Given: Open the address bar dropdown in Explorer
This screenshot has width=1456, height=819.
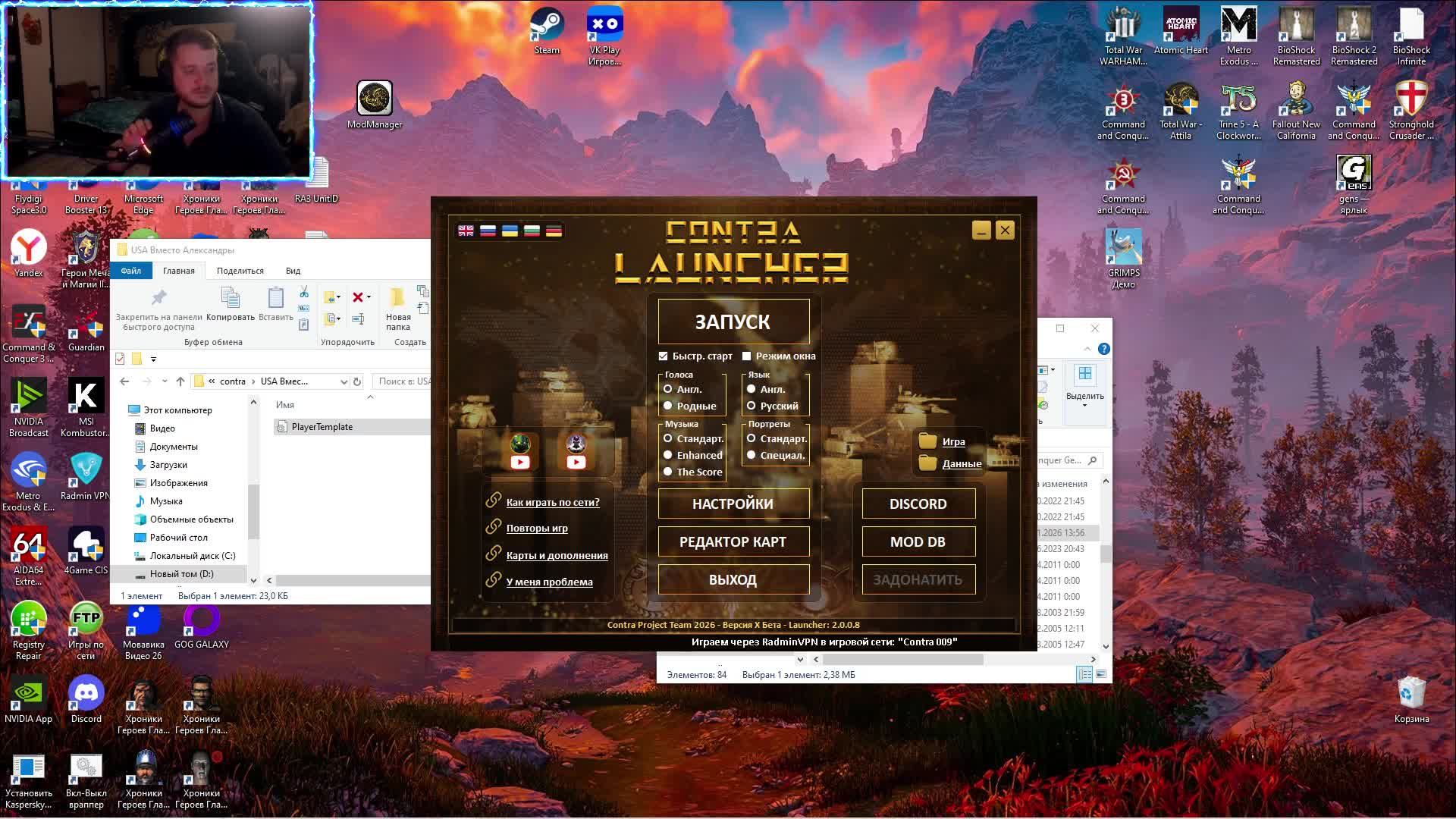Looking at the screenshot, I should 344,381.
